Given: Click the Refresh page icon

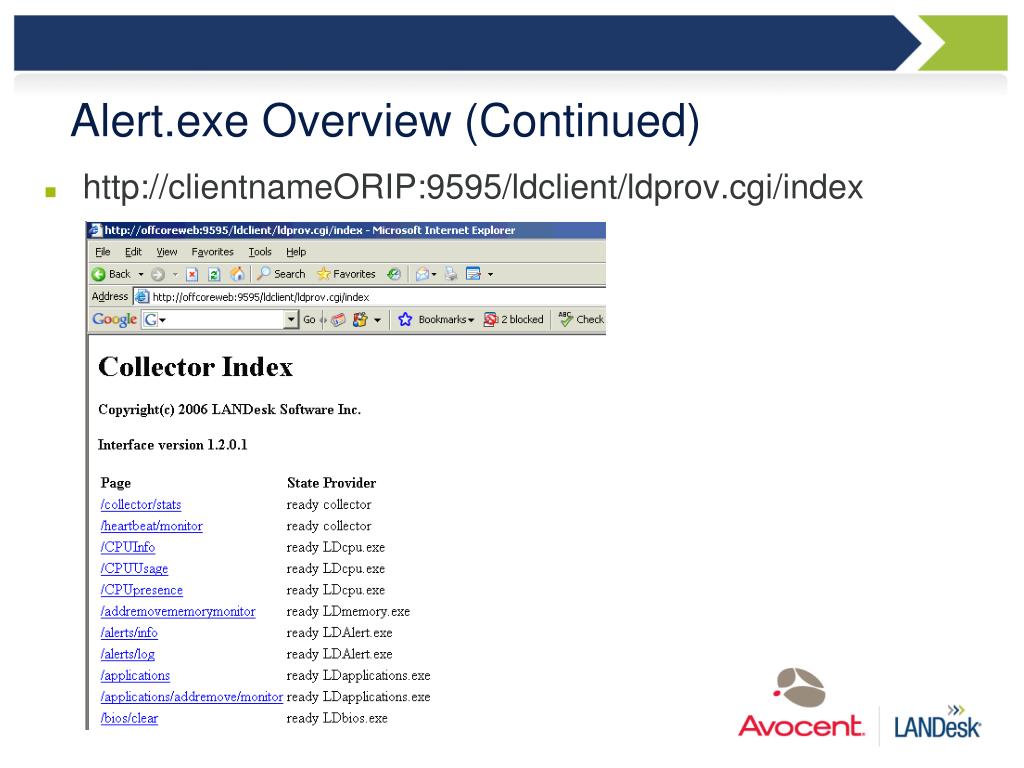Looking at the screenshot, I should tap(214, 274).
